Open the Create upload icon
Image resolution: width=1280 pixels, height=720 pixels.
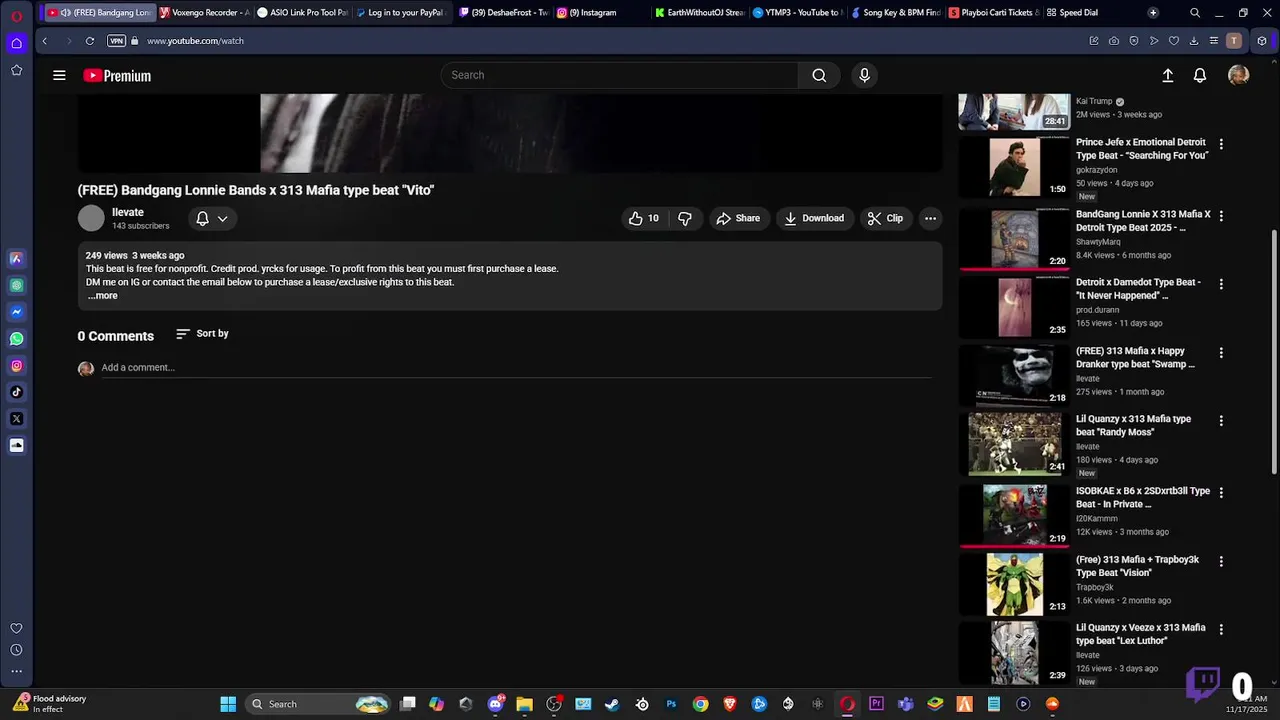(x=1167, y=75)
